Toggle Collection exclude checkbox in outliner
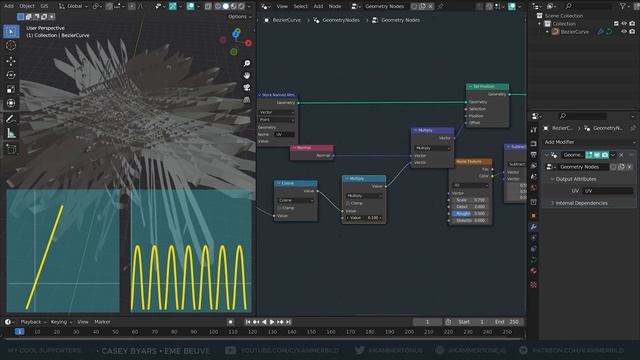This screenshot has height=360, width=640. click(616, 24)
